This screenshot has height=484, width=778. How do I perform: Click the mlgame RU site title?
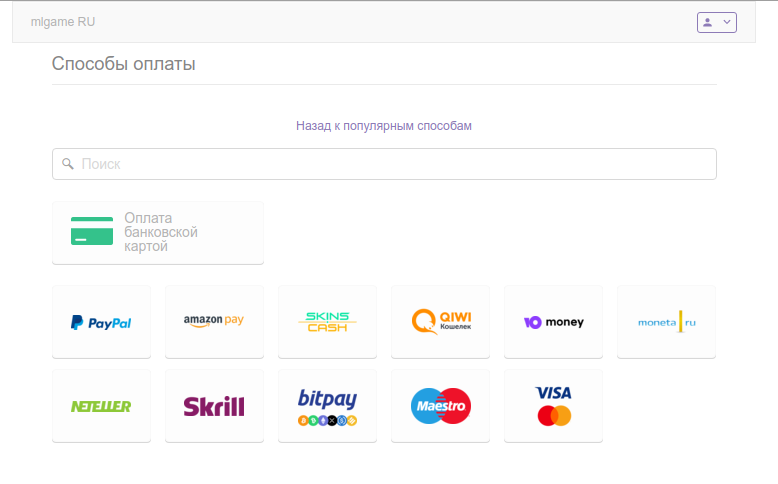(x=63, y=22)
